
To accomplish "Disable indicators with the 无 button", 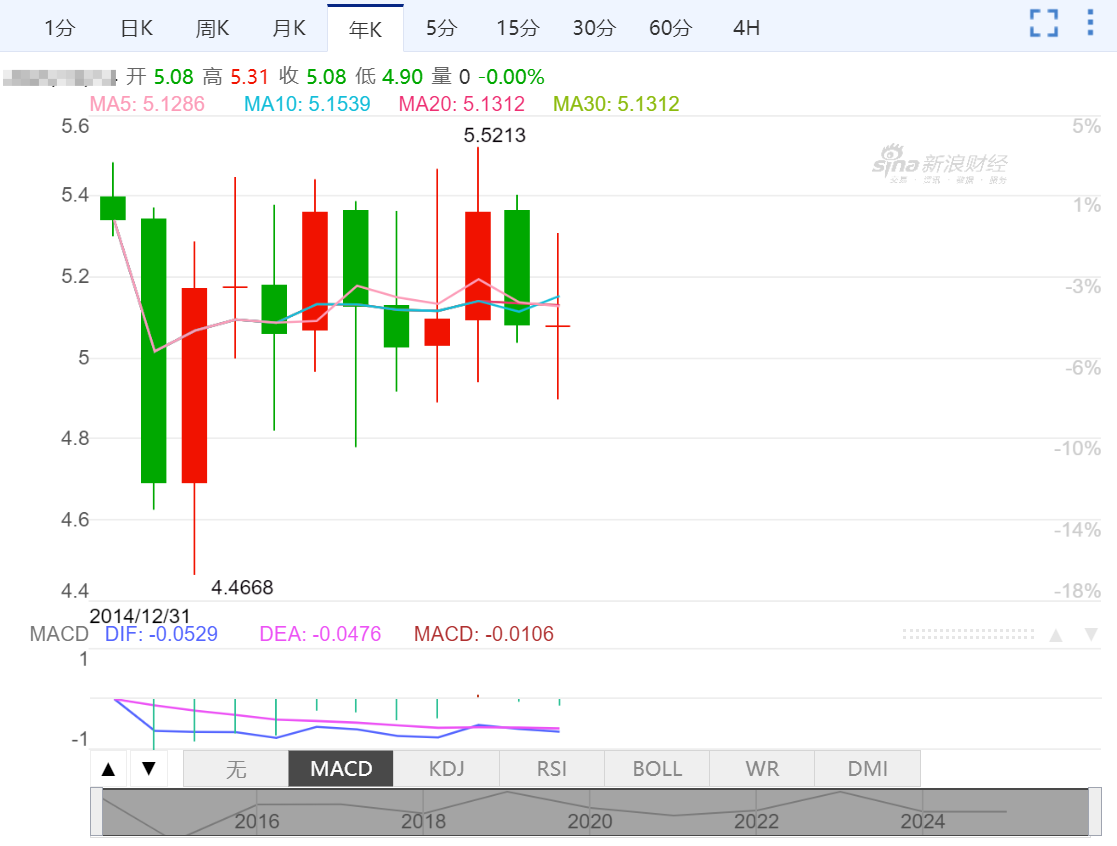I will pos(235,769).
